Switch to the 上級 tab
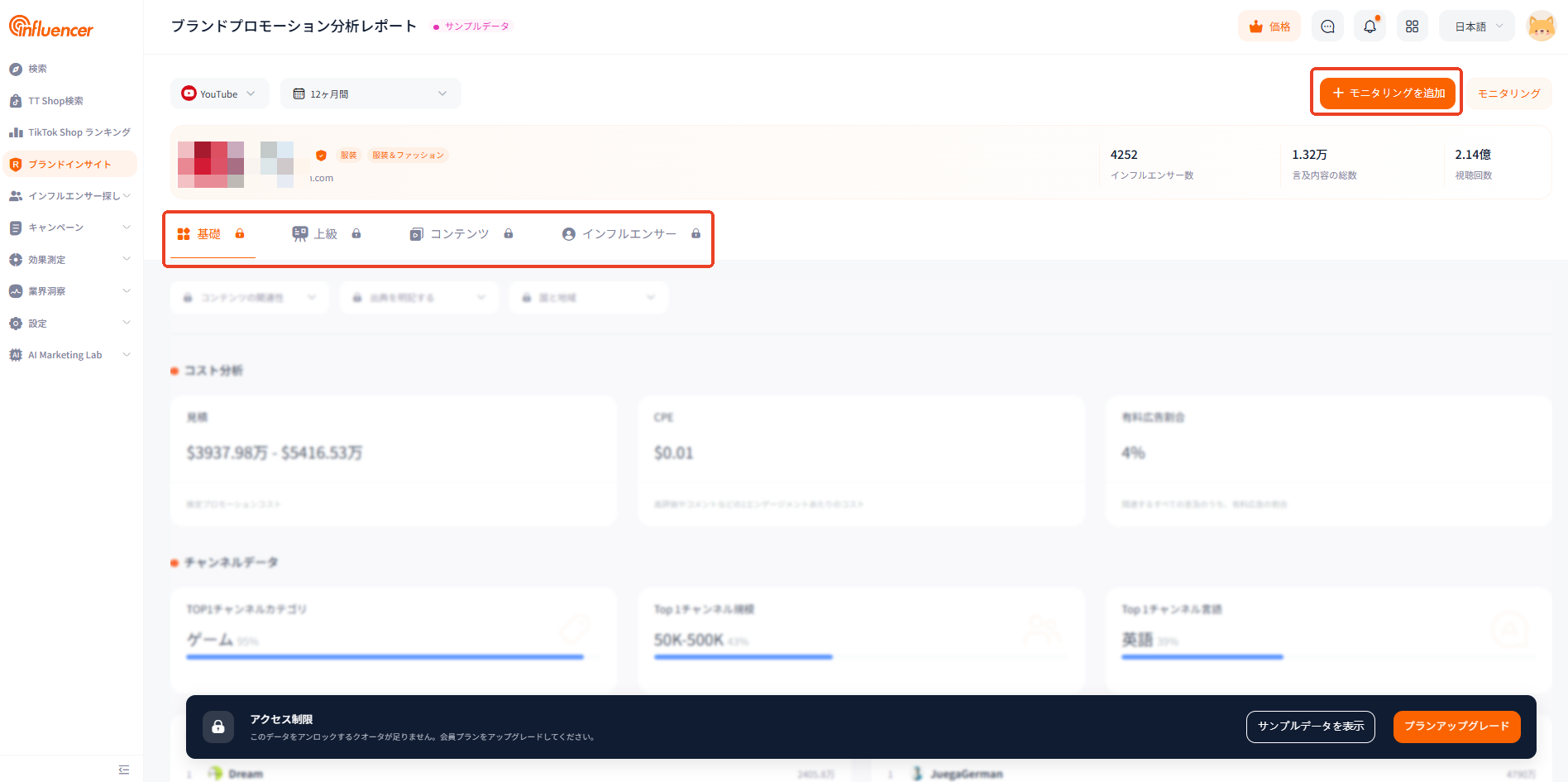This screenshot has height=782, width=1568. (326, 234)
